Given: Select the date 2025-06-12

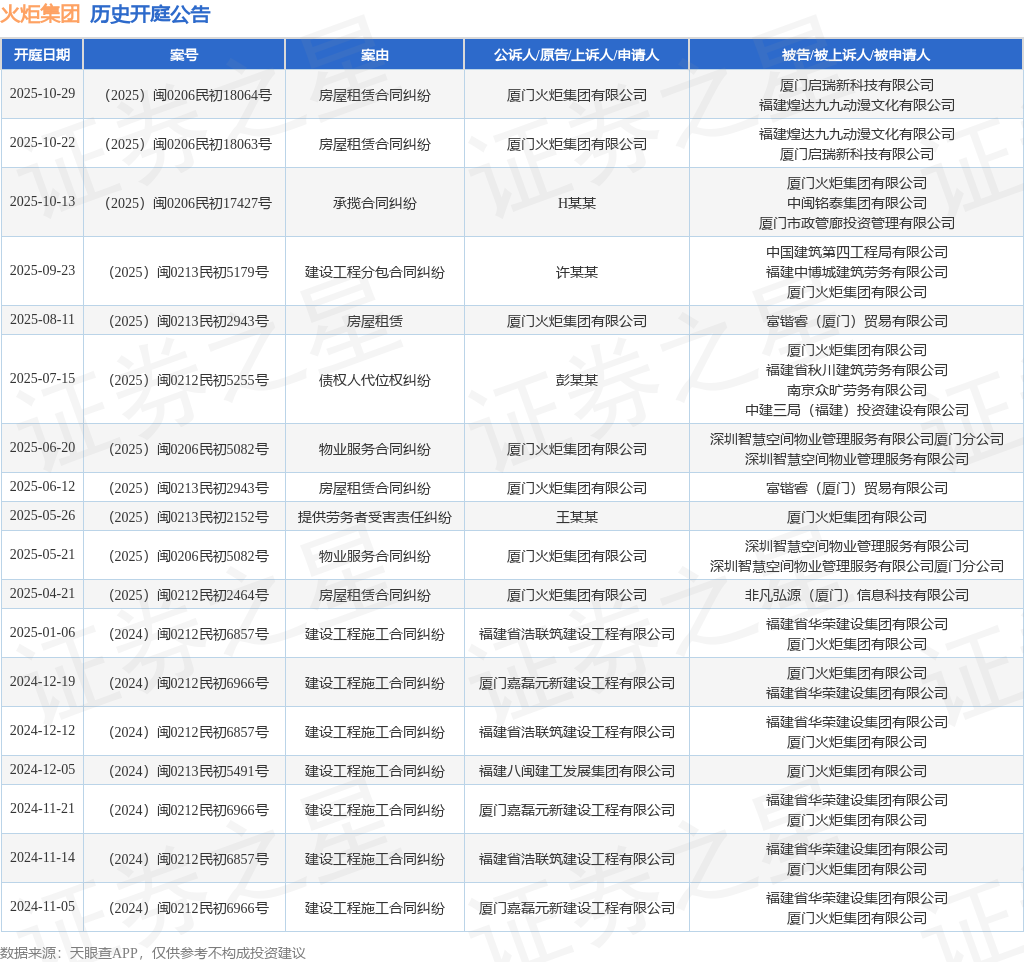Looking at the screenshot, I should click(42, 487).
